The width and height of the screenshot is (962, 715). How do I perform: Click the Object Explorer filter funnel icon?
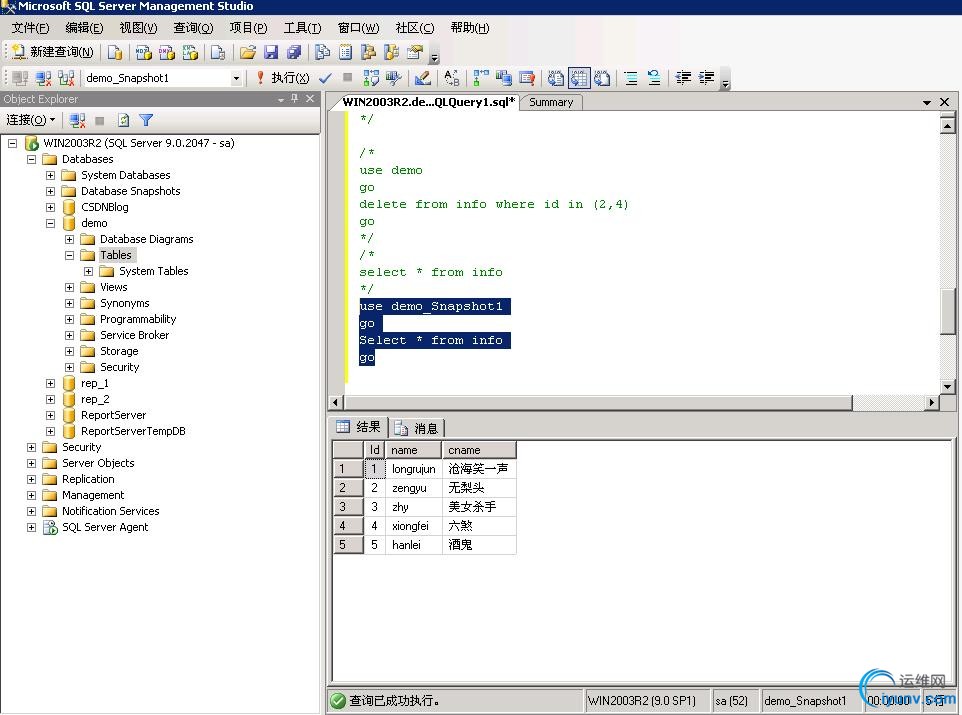coord(146,120)
